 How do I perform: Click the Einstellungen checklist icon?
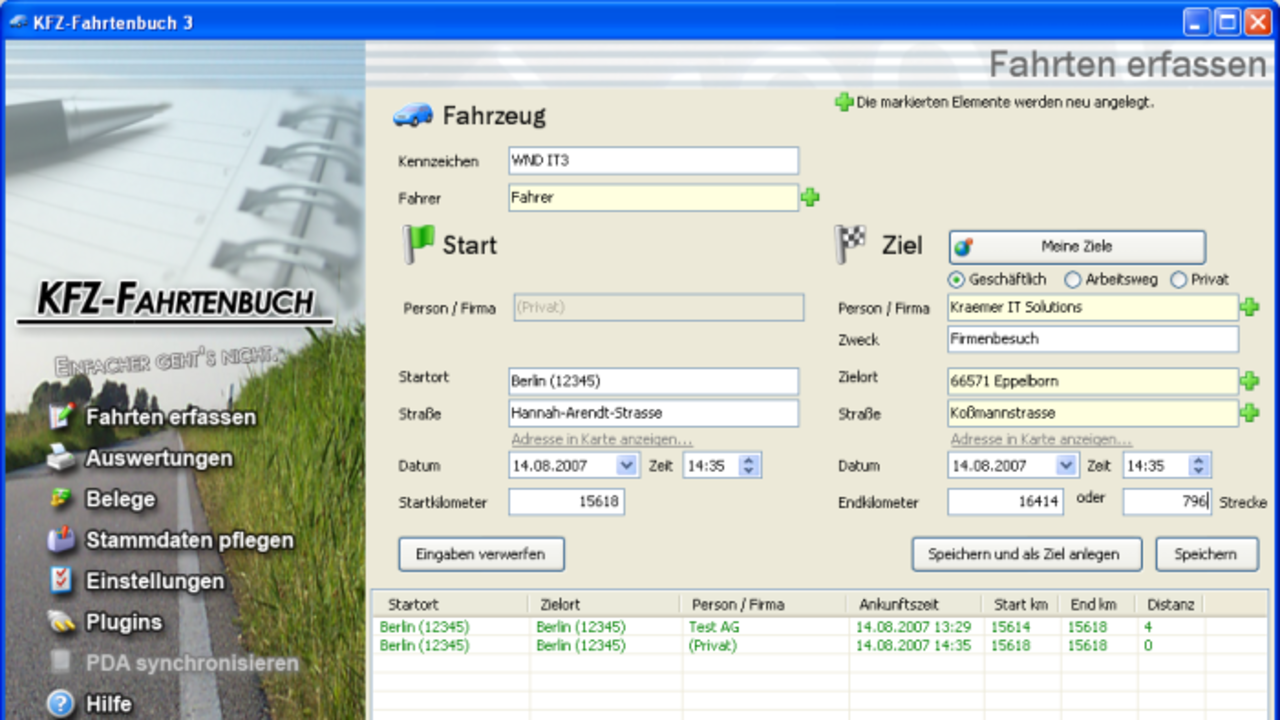click(62, 581)
